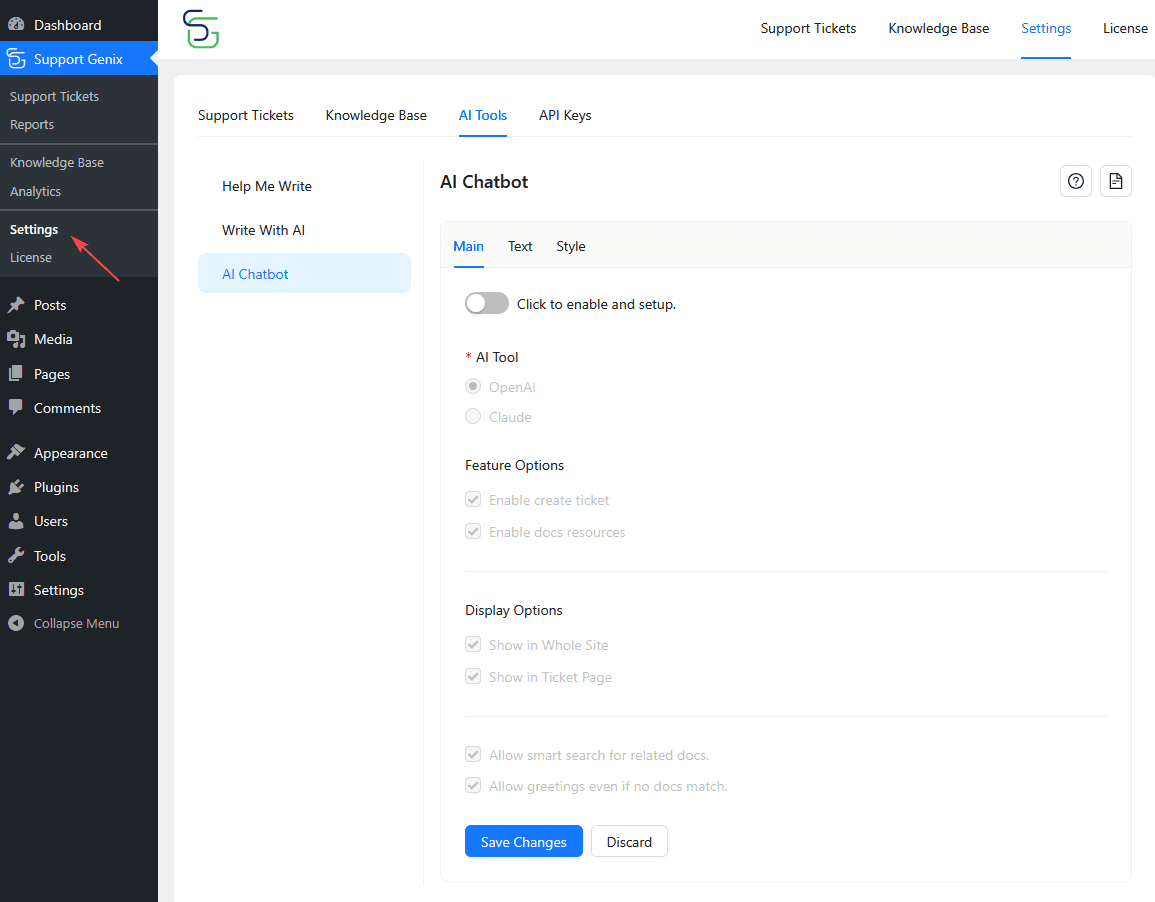Screen dimensions: 1155x902
Task: Open the Comments section icon
Action: pyautogui.click(x=16, y=408)
